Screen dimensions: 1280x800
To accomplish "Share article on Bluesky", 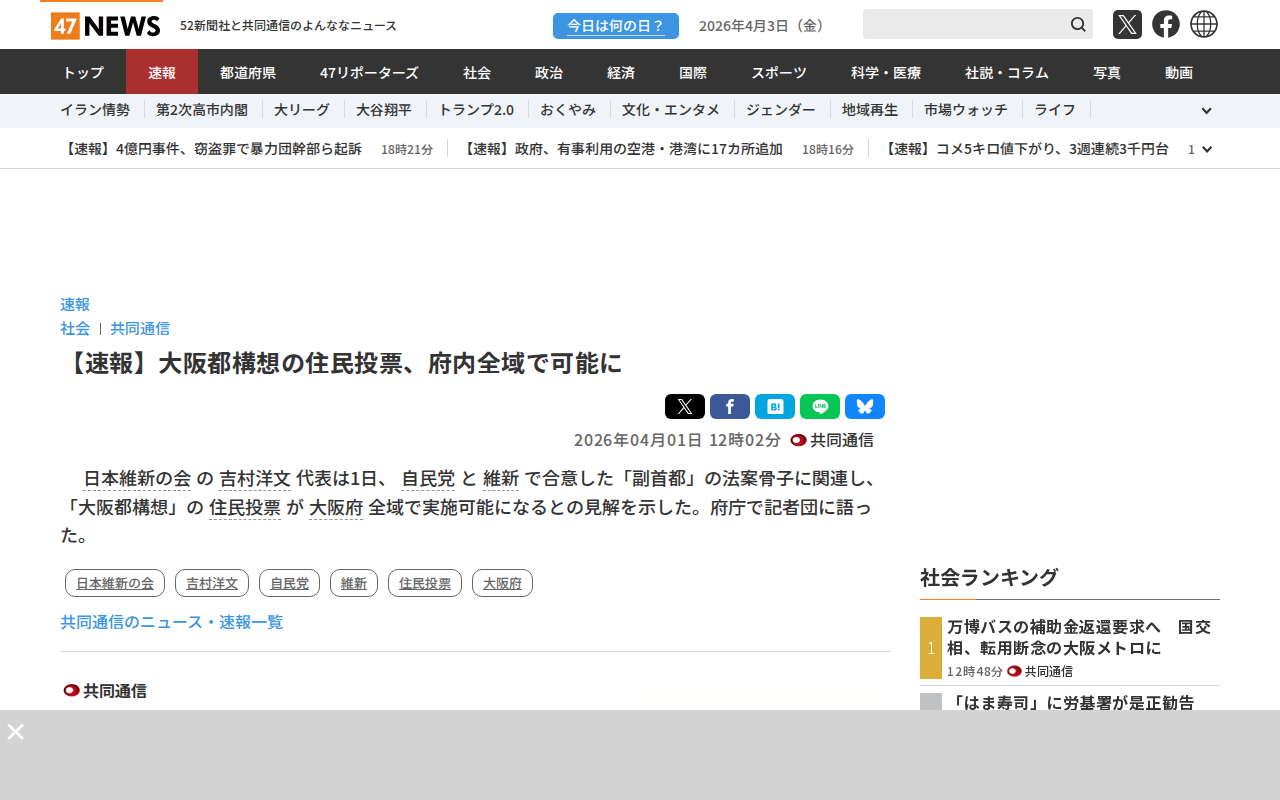I will pos(865,406).
